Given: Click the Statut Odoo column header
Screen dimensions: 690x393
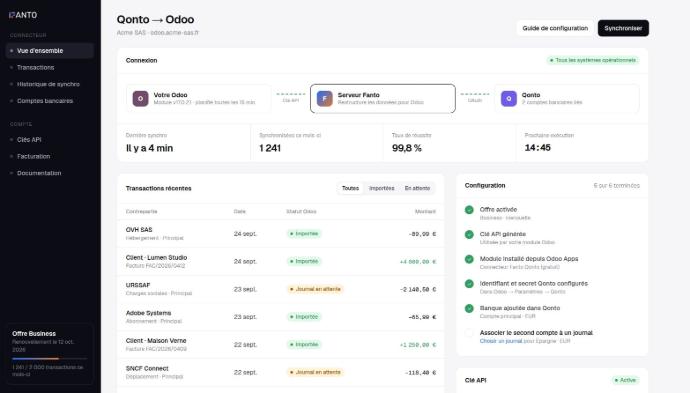Looking at the screenshot, I should (301, 212).
